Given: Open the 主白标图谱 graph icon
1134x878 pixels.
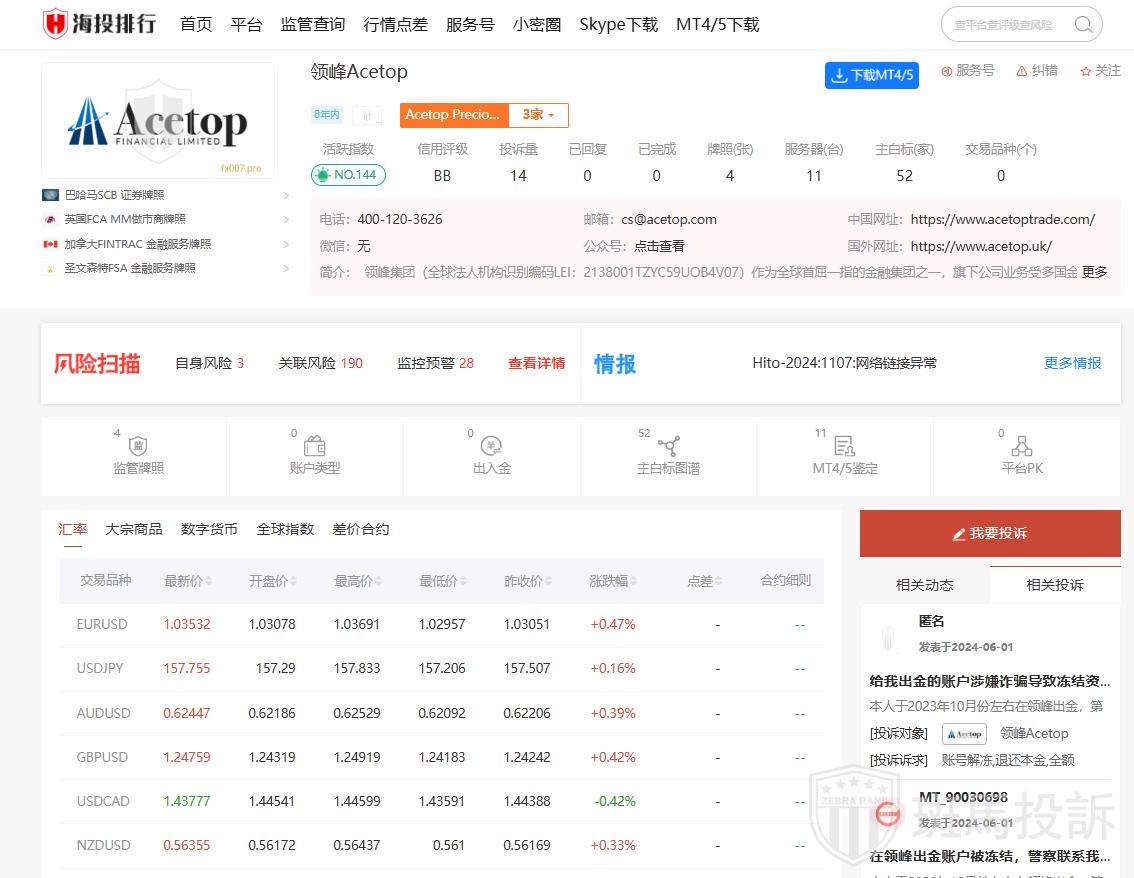Looking at the screenshot, I should pyautogui.click(x=668, y=446).
